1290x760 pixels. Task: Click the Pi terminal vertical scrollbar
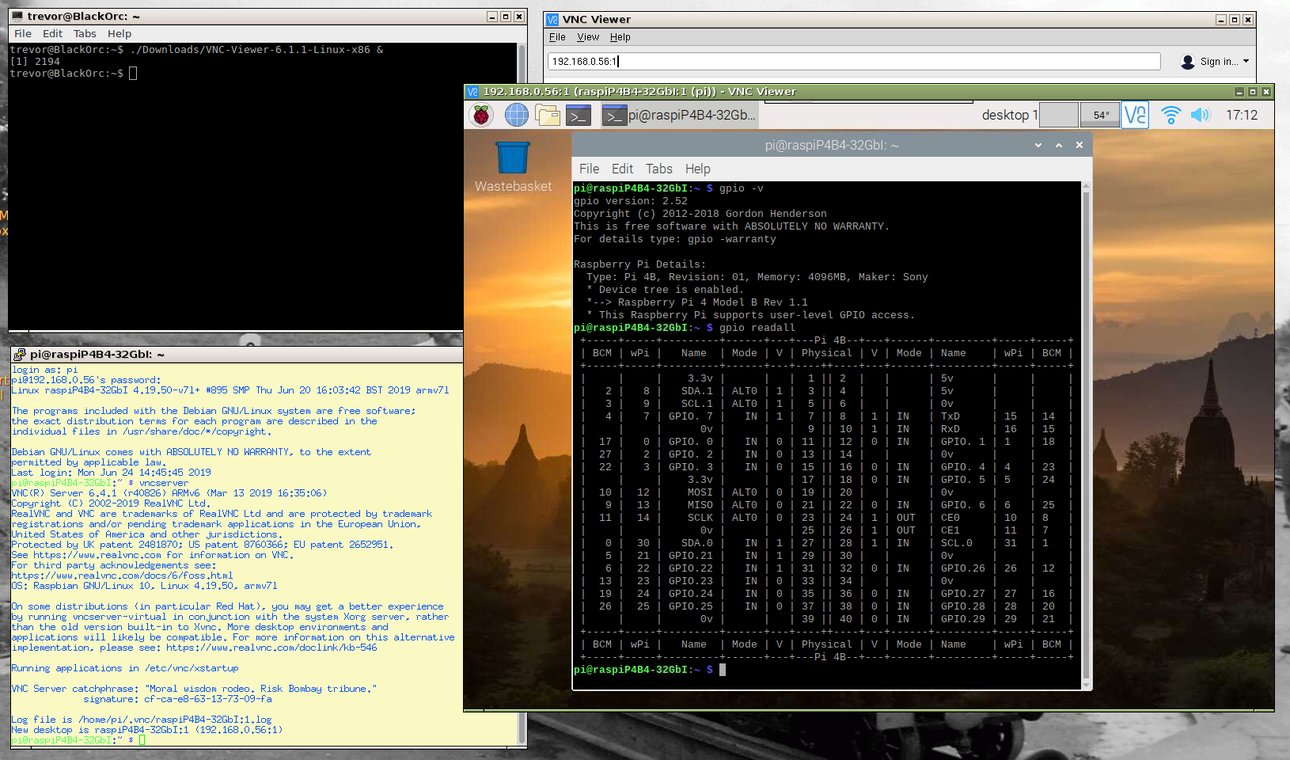tap(1086, 434)
